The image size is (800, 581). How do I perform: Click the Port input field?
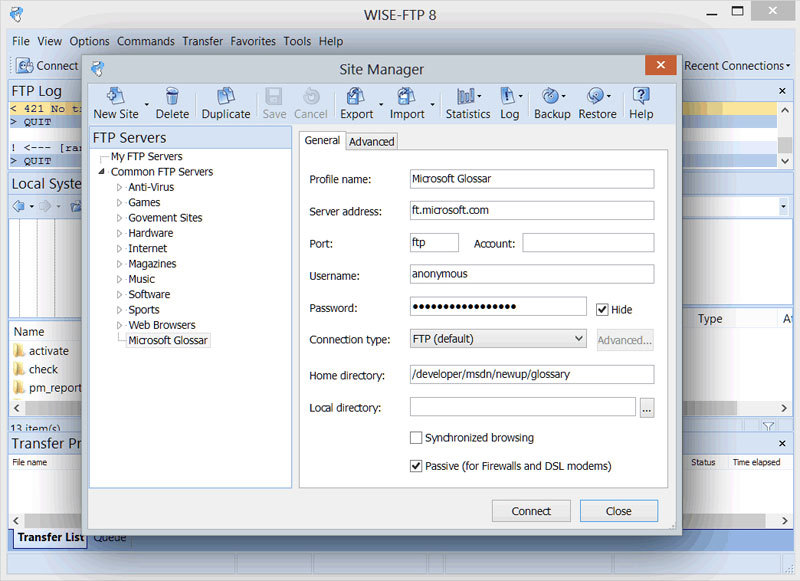coord(434,243)
